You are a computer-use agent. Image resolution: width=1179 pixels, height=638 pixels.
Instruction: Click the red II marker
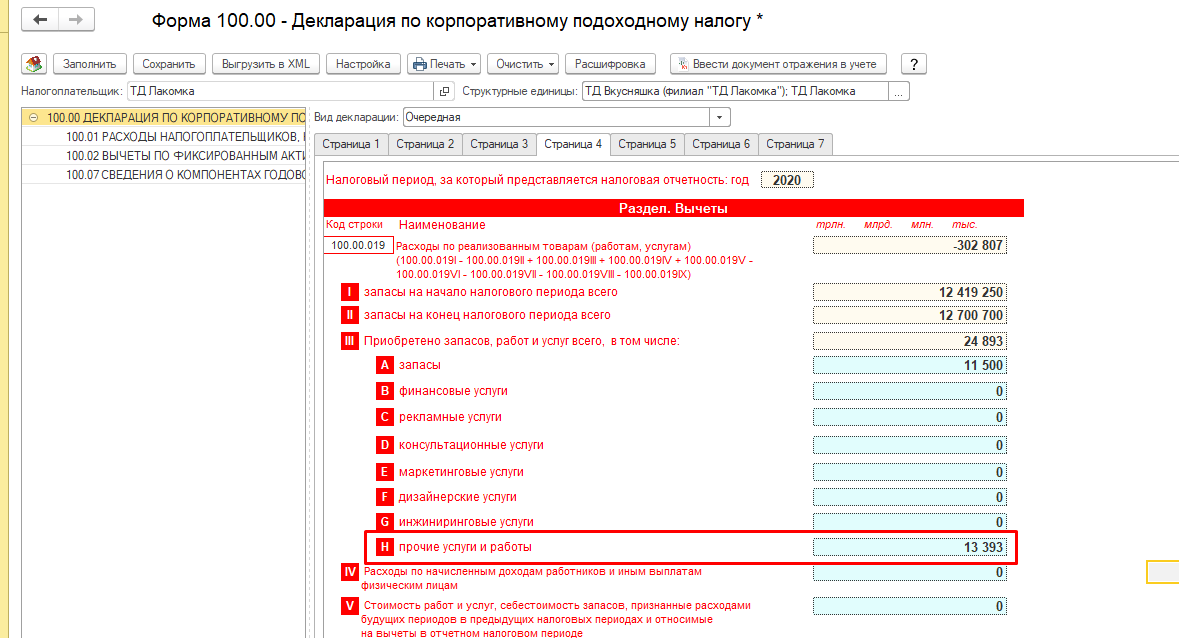click(349, 315)
